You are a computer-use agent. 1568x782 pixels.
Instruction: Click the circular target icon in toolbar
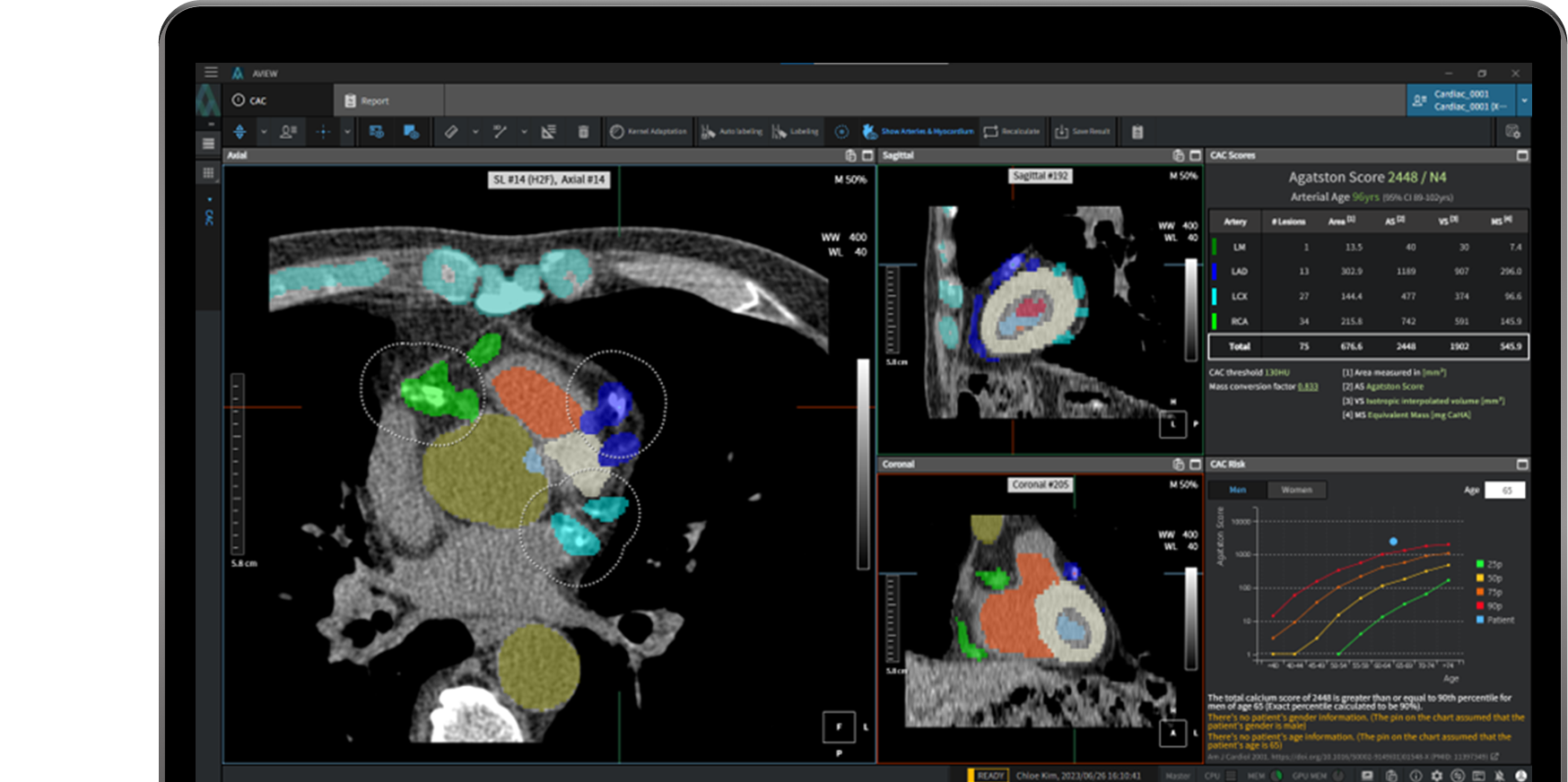click(x=841, y=132)
